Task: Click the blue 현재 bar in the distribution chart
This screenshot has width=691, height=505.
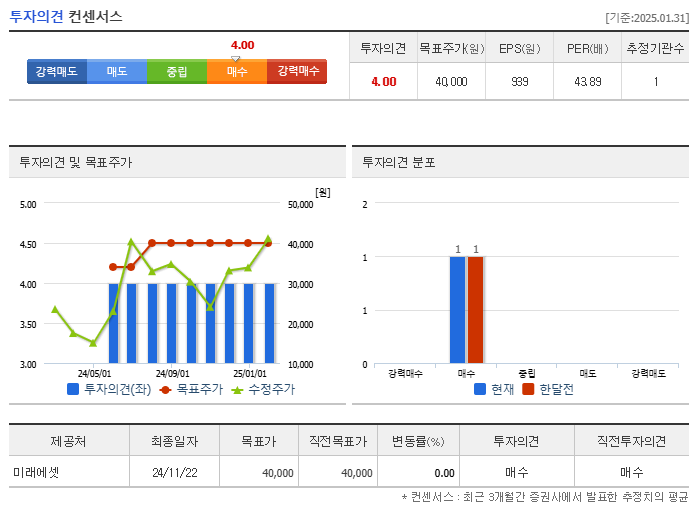Action: 457,310
